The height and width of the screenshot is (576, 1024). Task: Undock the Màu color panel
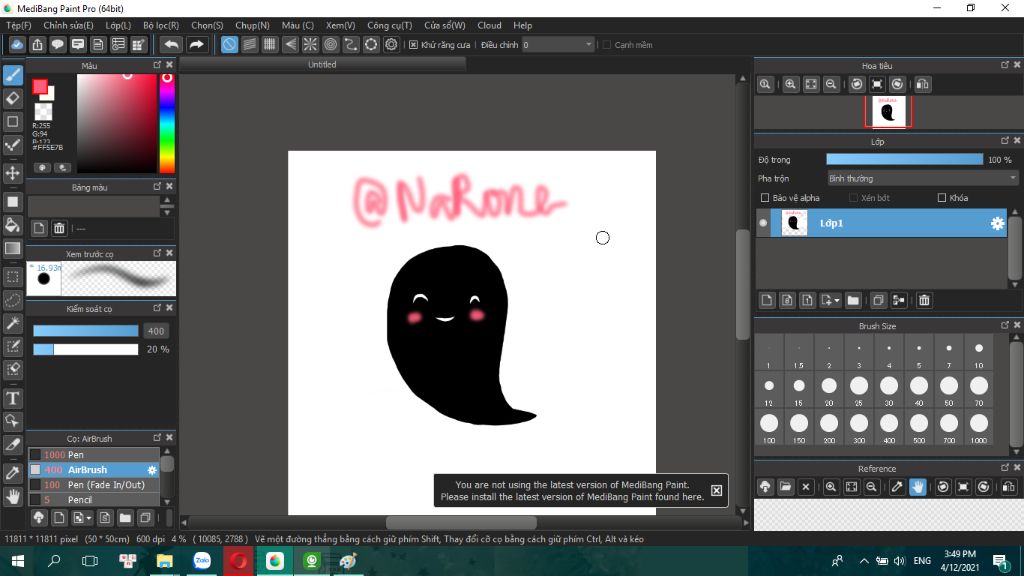[157, 65]
